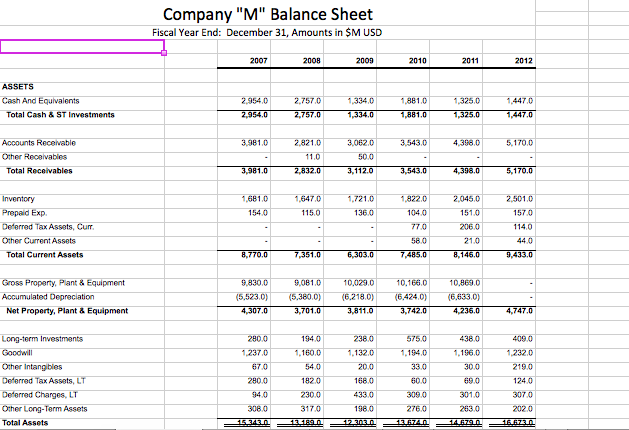
Task: Select the Goodwill row label
Action: click(20, 353)
